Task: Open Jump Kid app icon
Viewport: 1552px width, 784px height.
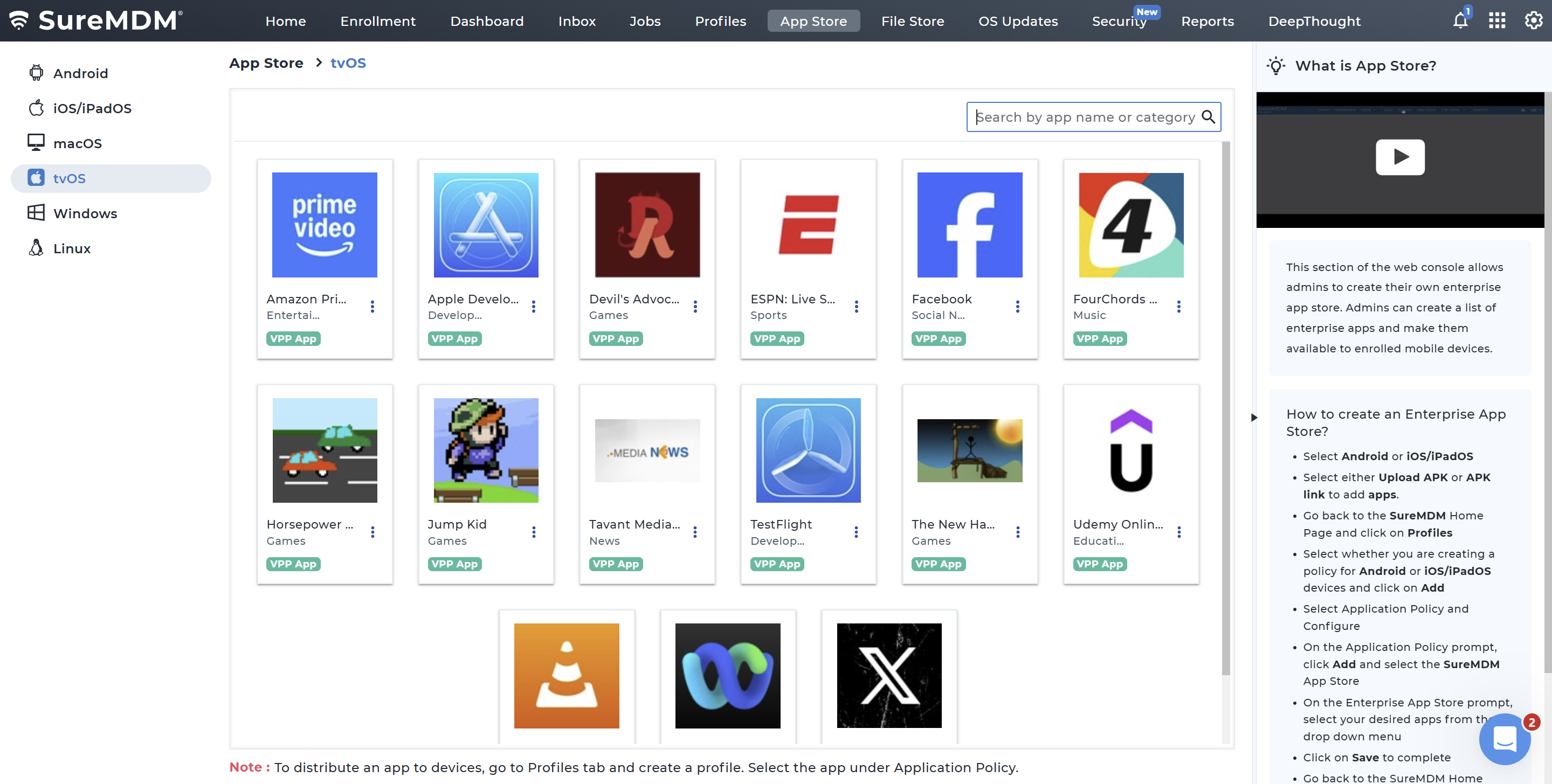Action: (486, 450)
